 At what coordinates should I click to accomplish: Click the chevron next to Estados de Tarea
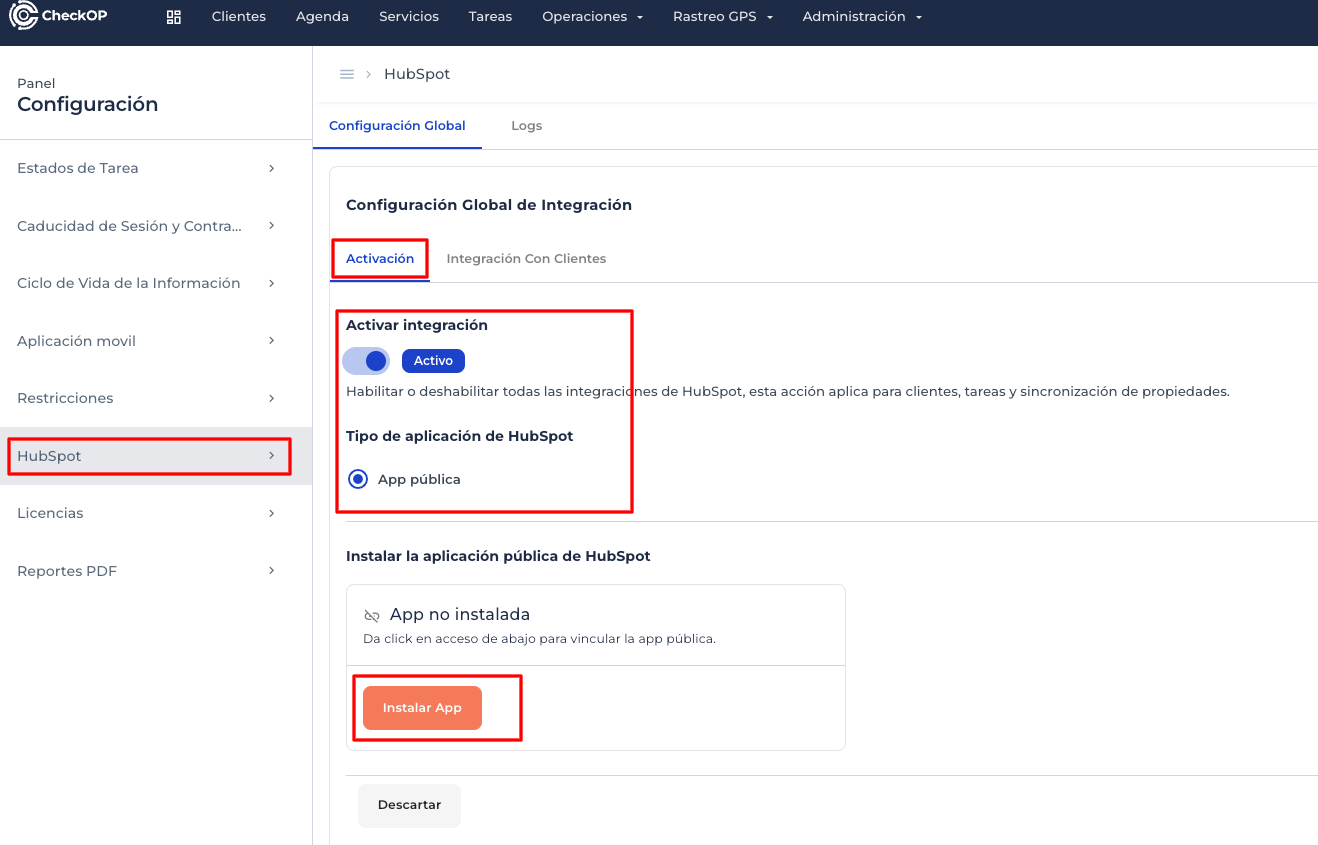coord(271,168)
